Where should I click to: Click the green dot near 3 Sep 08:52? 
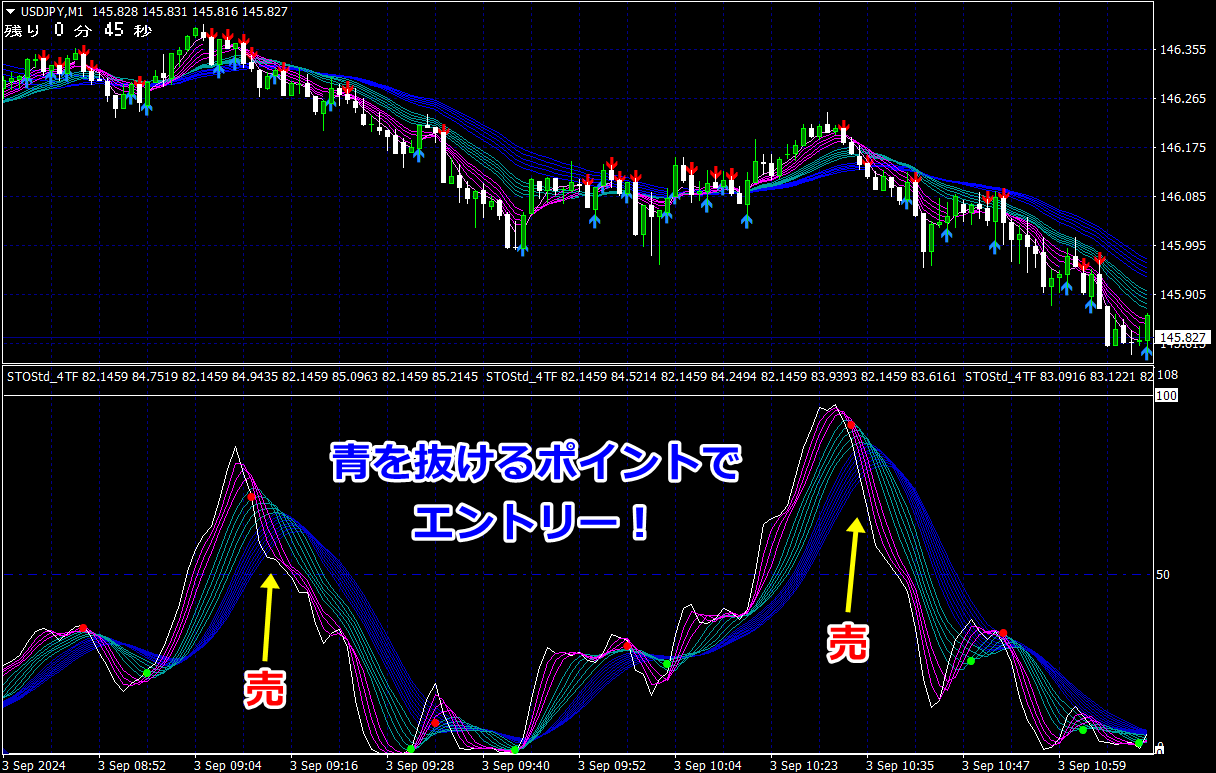(147, 673)
